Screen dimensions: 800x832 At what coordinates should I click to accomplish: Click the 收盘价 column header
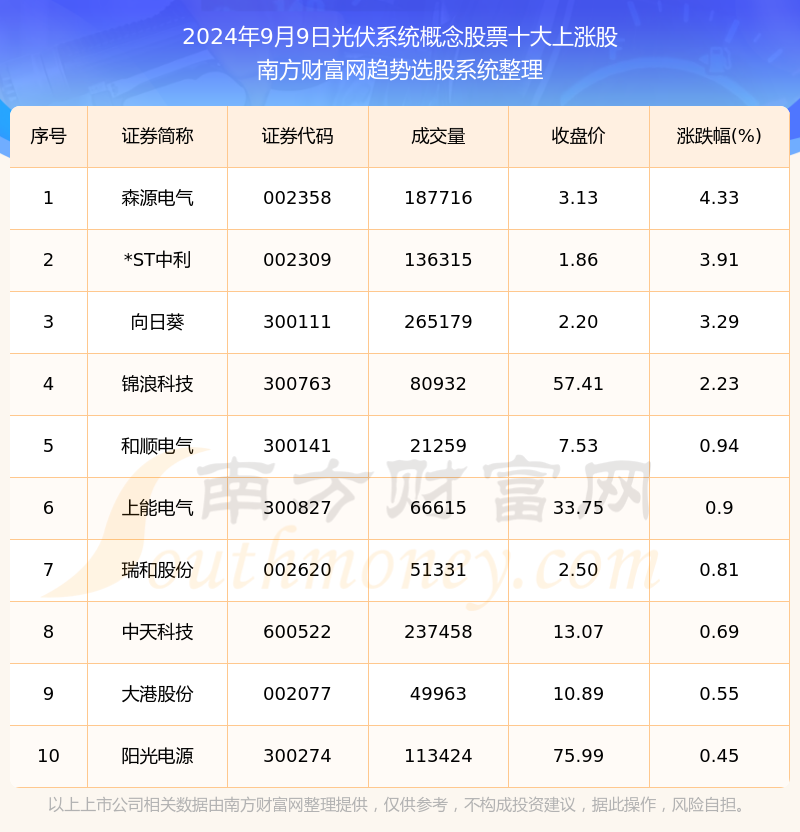(578, 136)
